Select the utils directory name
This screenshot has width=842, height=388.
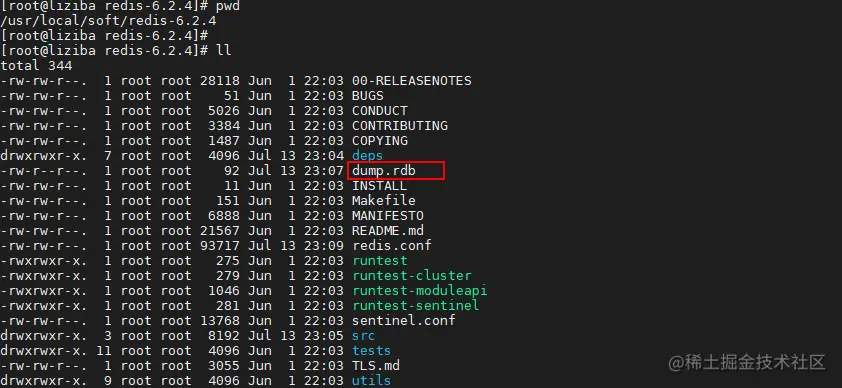(x=372, y=382)
